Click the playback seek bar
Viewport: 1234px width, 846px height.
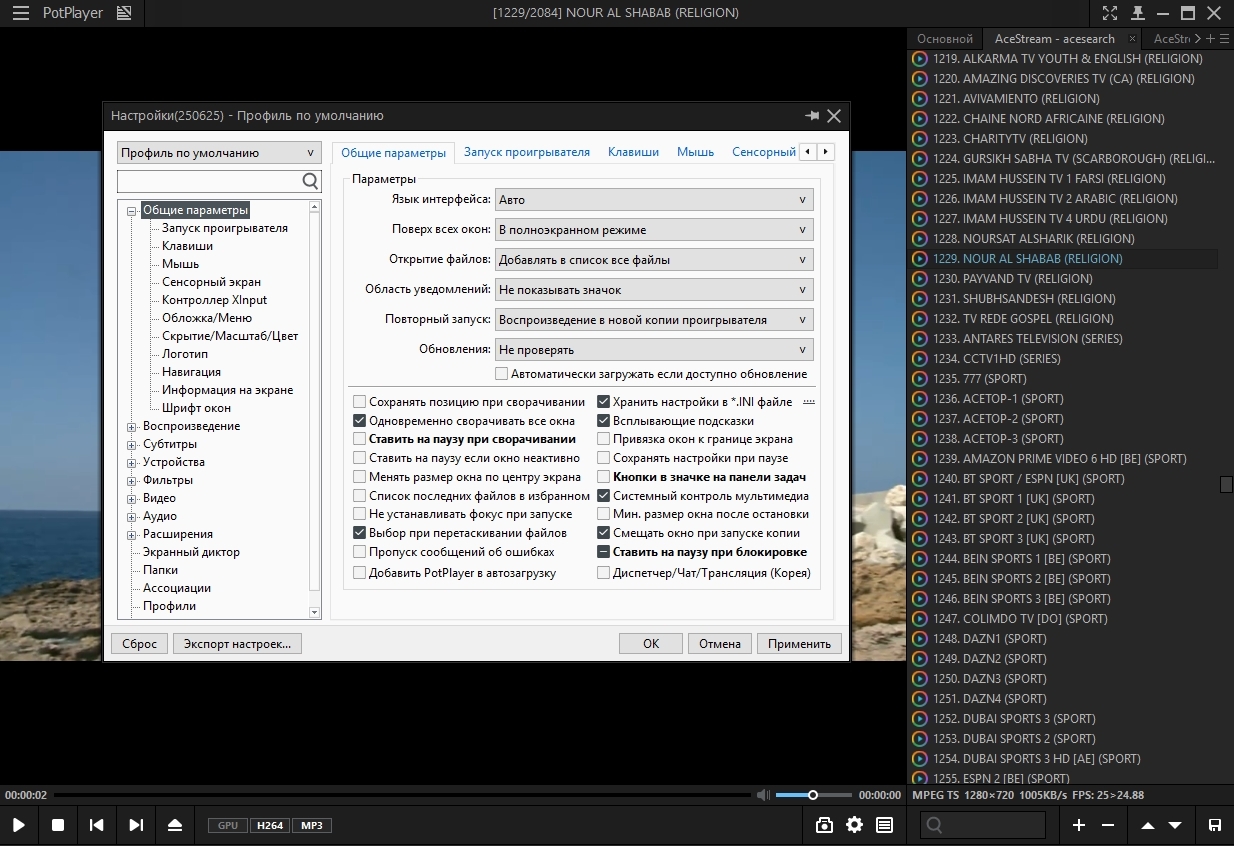(402, 795)
